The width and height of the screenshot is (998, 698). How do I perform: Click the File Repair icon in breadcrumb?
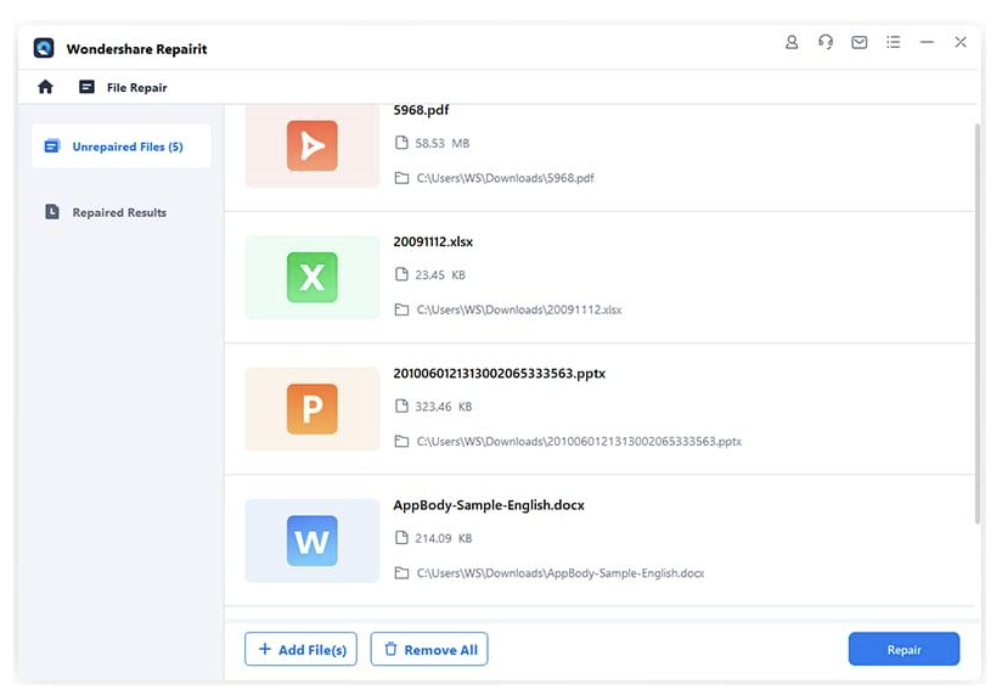pyautogui.click(x=87, y=87)
